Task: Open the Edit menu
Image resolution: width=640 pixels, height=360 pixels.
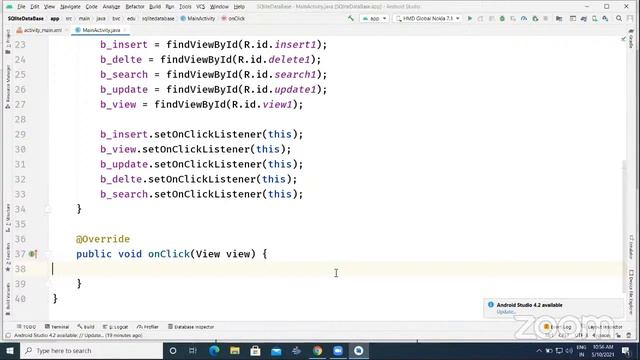Action: coord(35,7)
